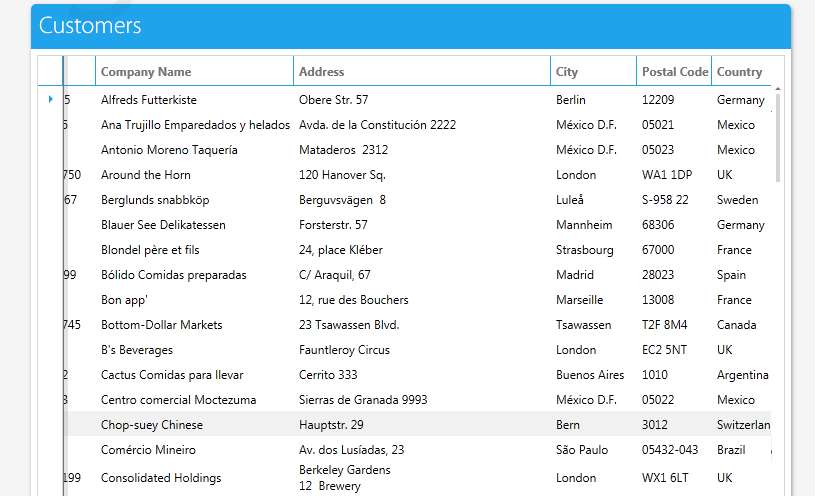Select the Bólido Comidas preparadas cell
822x496 pixels.
pos(174,275)
